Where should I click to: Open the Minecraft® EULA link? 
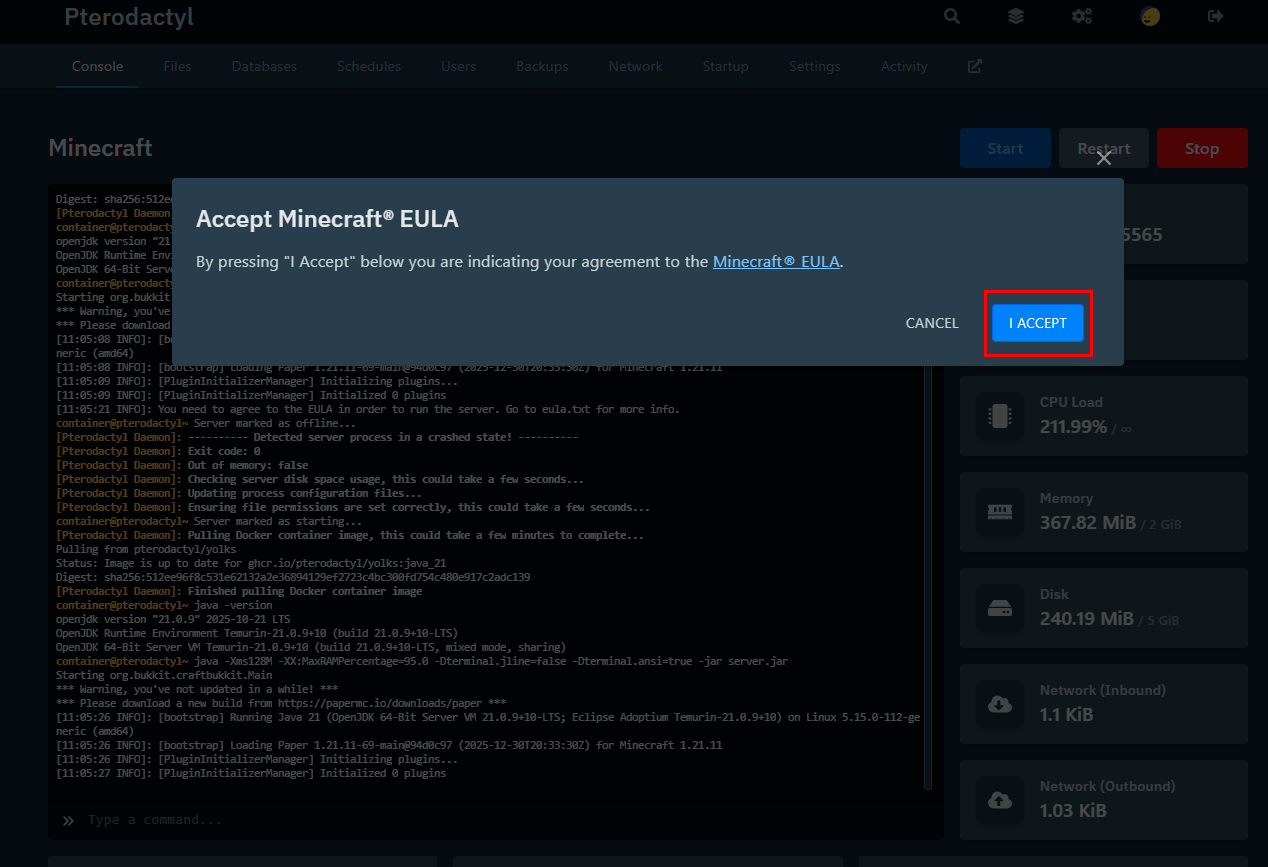(776, 262)
